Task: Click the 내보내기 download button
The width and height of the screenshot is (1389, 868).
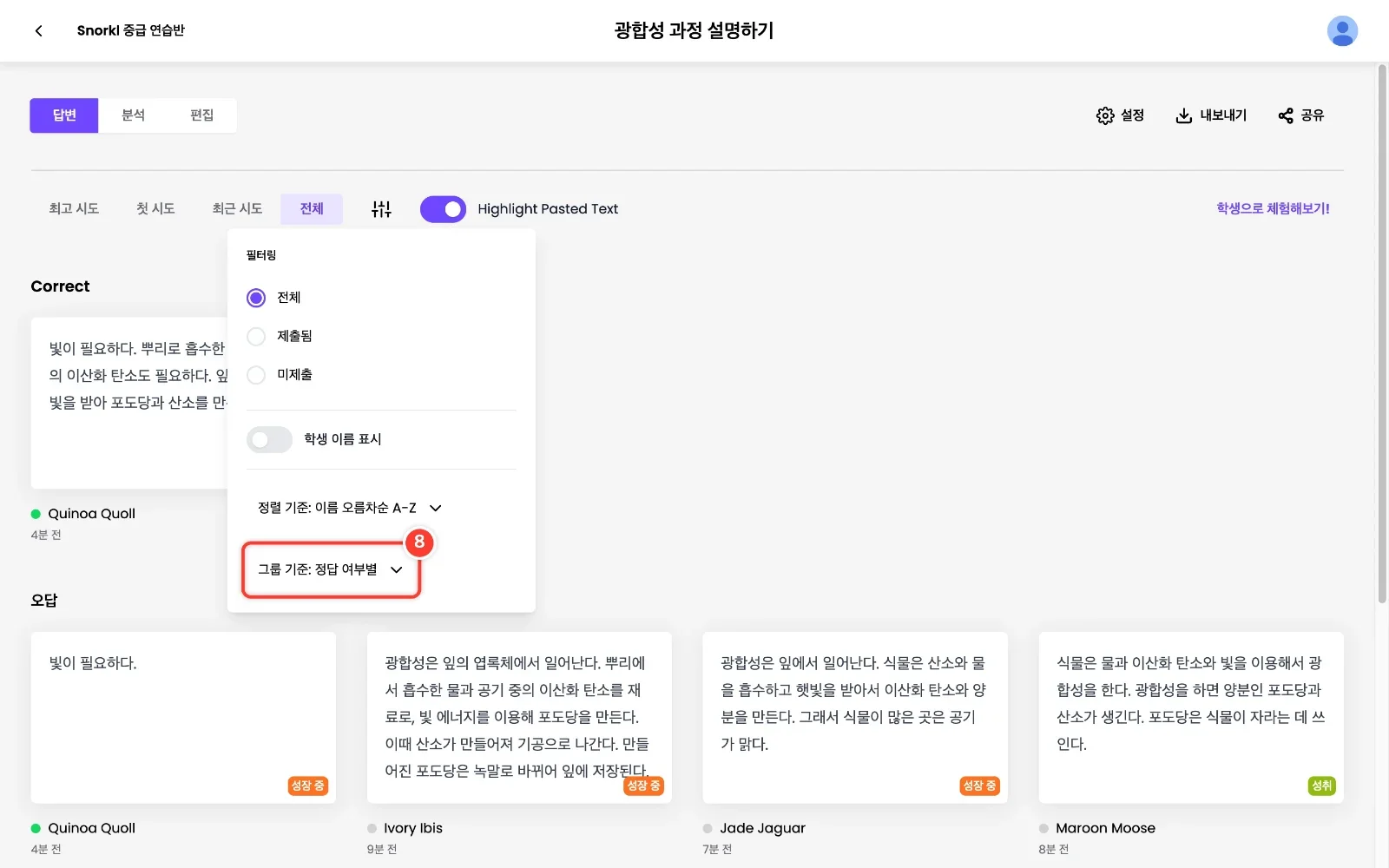Action: tap(1211, 115)
